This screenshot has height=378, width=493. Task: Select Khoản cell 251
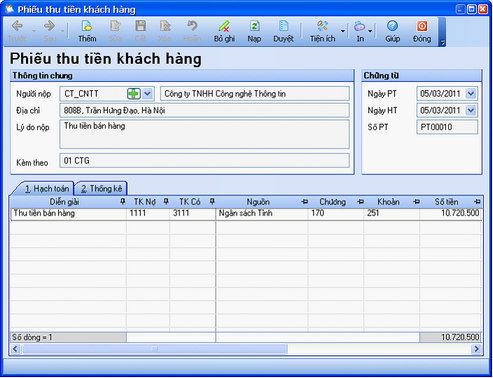(392, 213)
